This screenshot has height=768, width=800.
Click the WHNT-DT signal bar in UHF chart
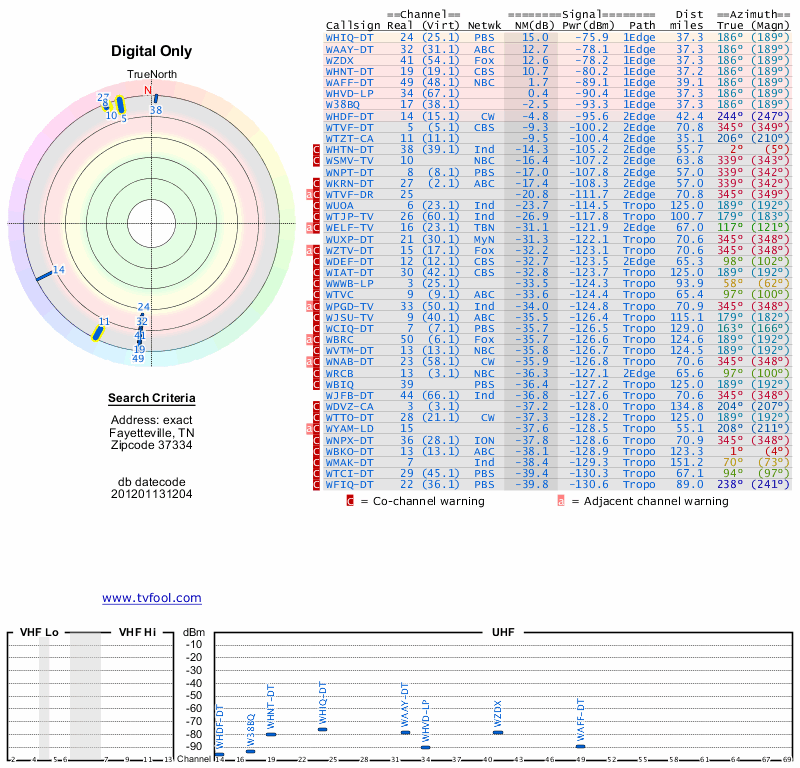pos(271,734)
